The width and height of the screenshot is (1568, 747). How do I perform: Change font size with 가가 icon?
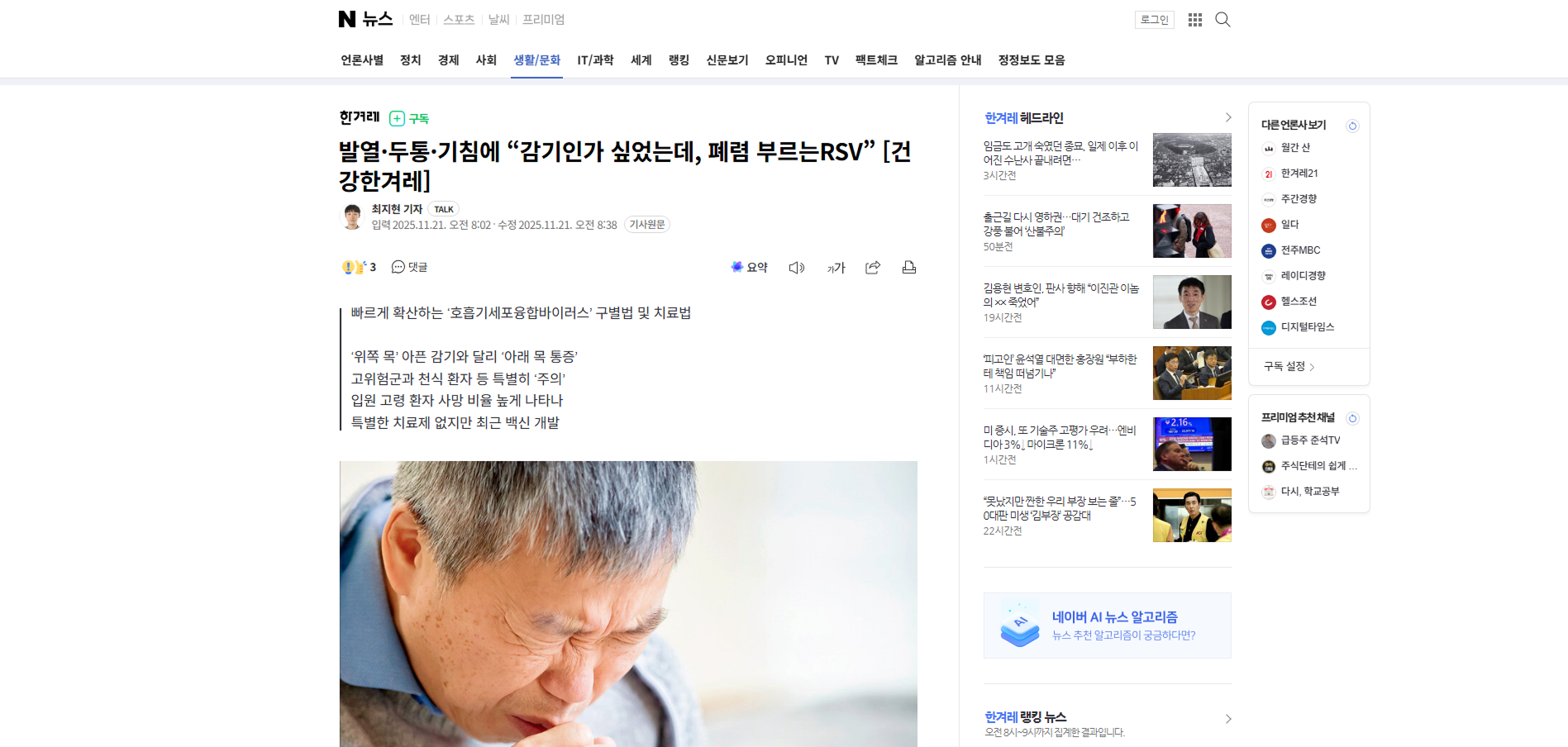coord(836,268)
